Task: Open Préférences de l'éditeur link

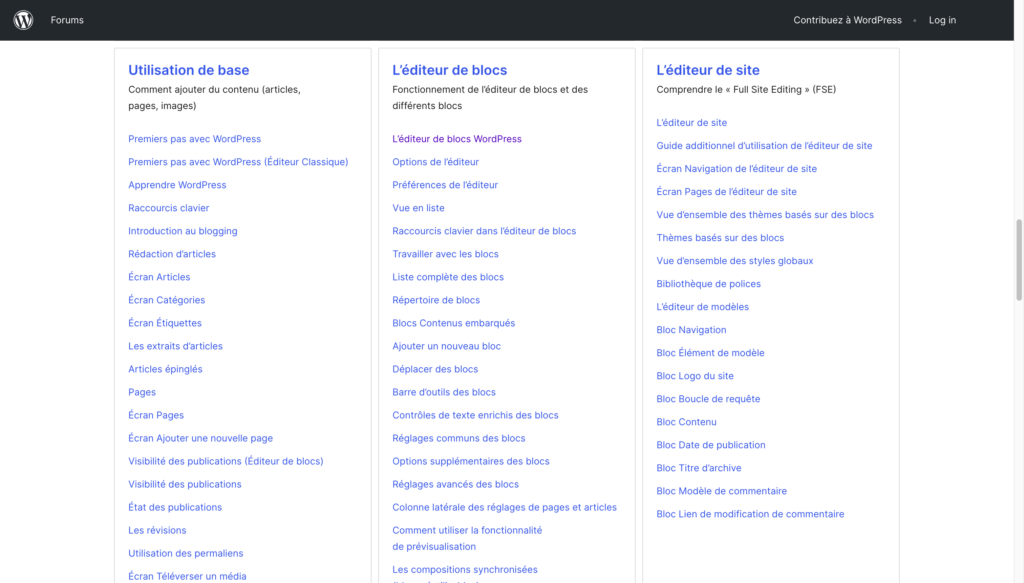Action: pos(445,185)
